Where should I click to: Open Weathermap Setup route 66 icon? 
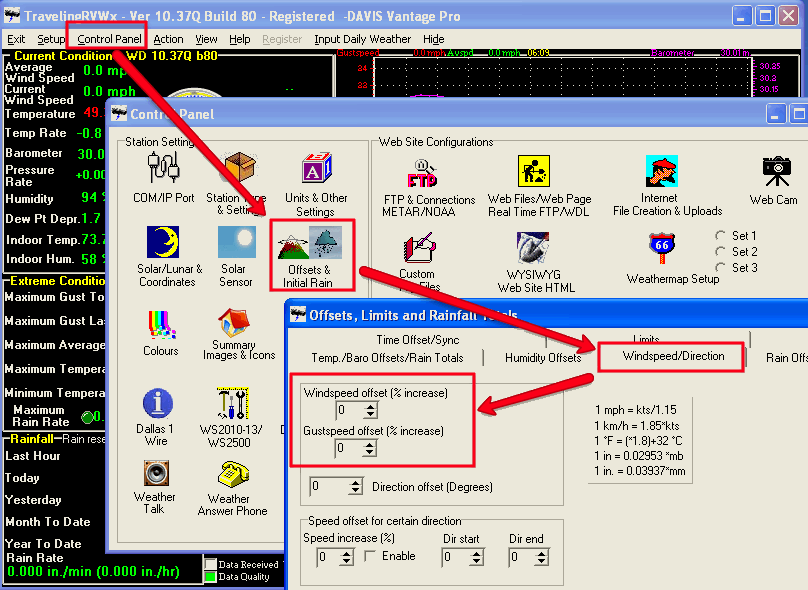click(662, 248)
